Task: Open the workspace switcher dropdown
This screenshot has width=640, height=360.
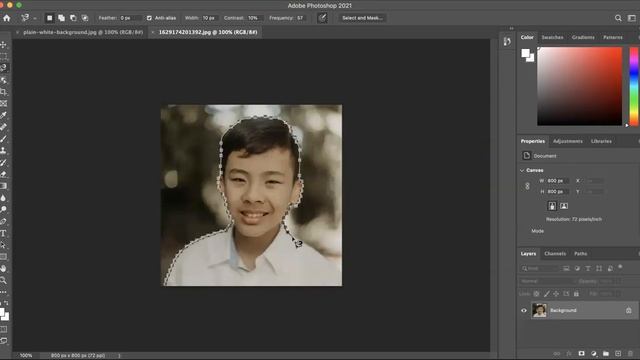Action: [x=631, y=18]
